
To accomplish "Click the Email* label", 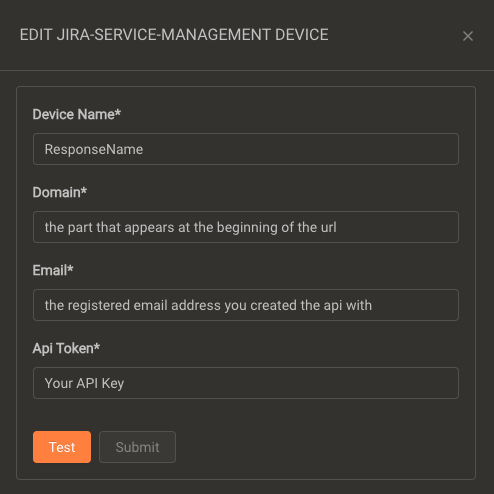I will pyautogui.click(x=53, y=270).
